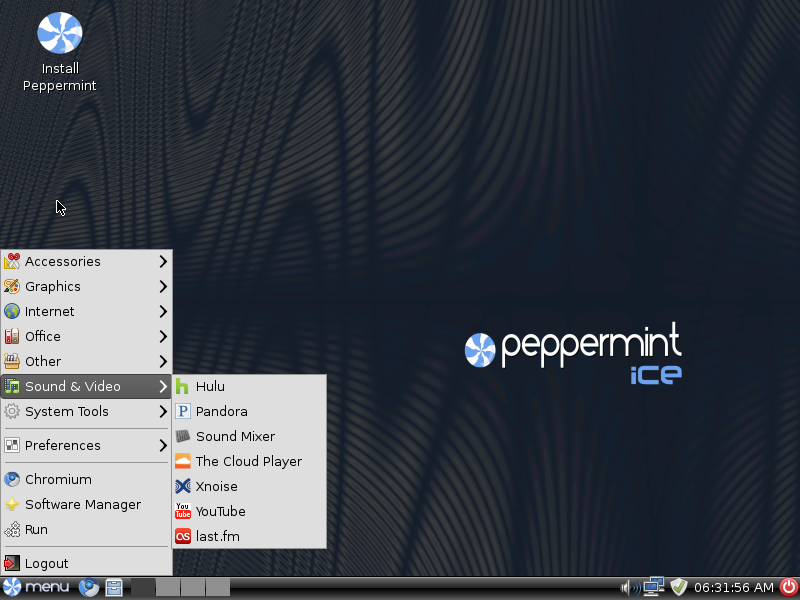Open the Sound Mixer application
Image resolution: width=800 pixels, height=600 pixels.
[x=235, y=437]
